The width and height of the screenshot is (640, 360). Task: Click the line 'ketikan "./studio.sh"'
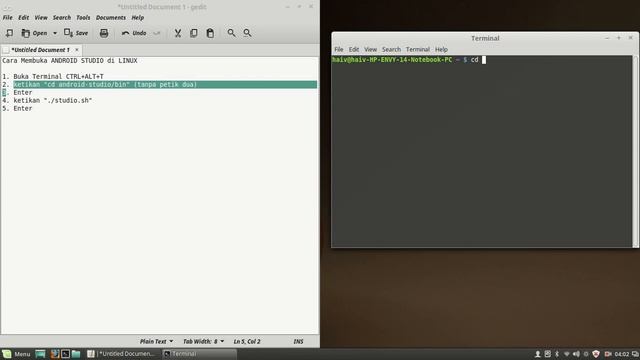tap(53, 100)
